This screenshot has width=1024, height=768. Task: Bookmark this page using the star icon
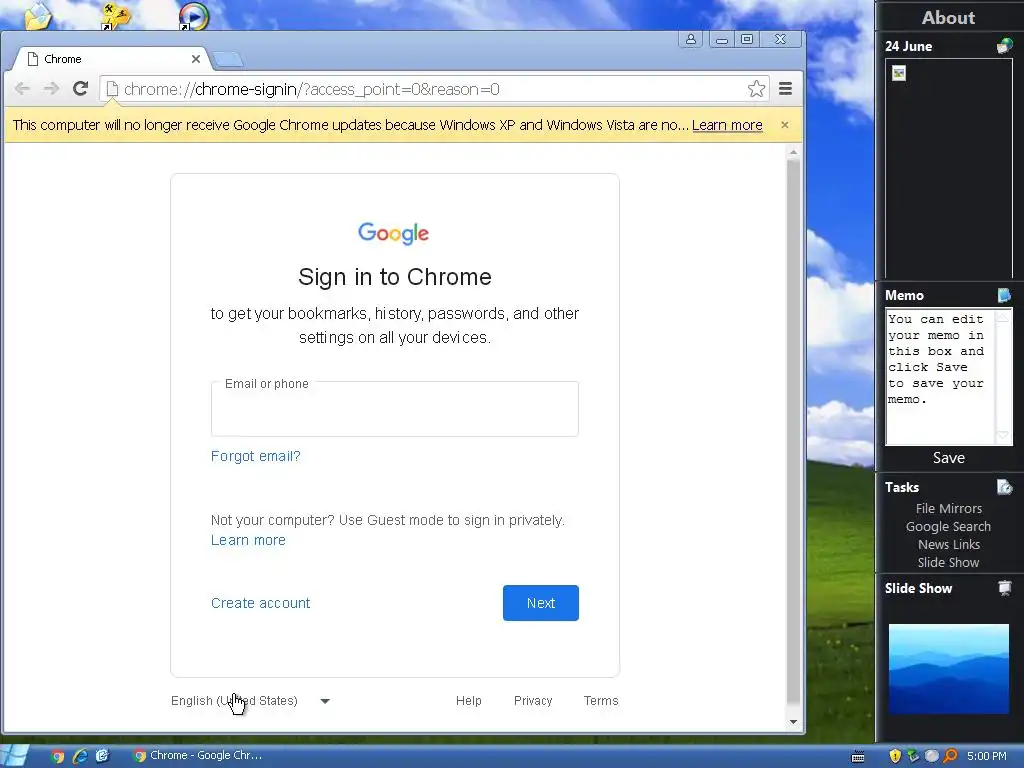pos(756,89)
